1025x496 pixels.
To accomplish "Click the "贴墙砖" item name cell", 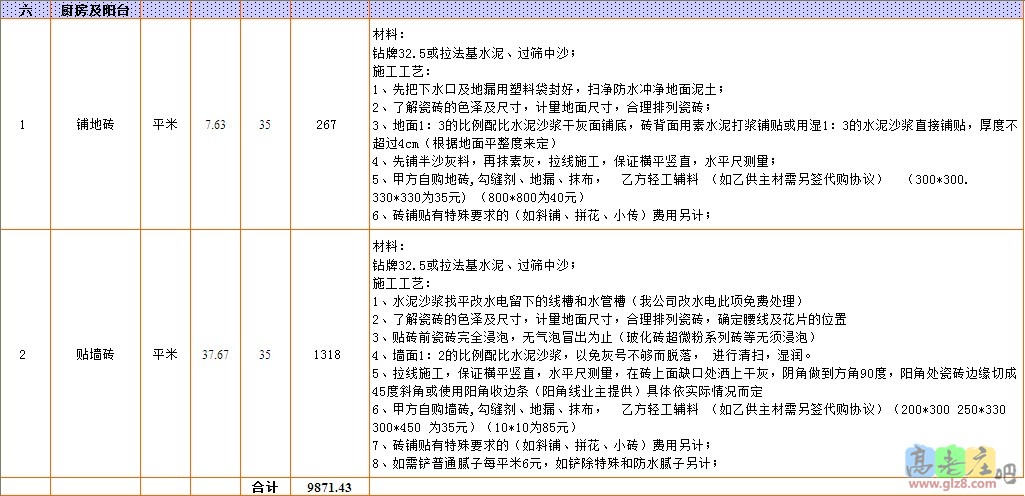I will tap(95, 354).
